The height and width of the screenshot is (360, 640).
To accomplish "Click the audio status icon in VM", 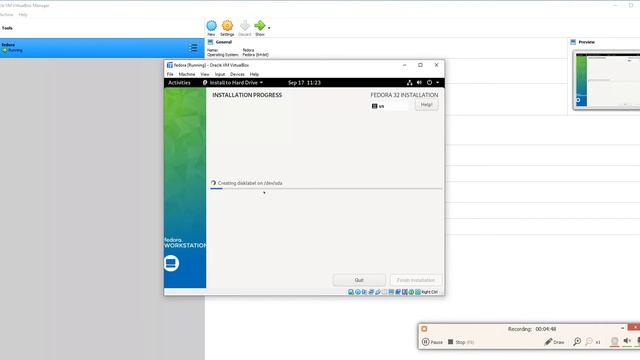I will point(364,292).
